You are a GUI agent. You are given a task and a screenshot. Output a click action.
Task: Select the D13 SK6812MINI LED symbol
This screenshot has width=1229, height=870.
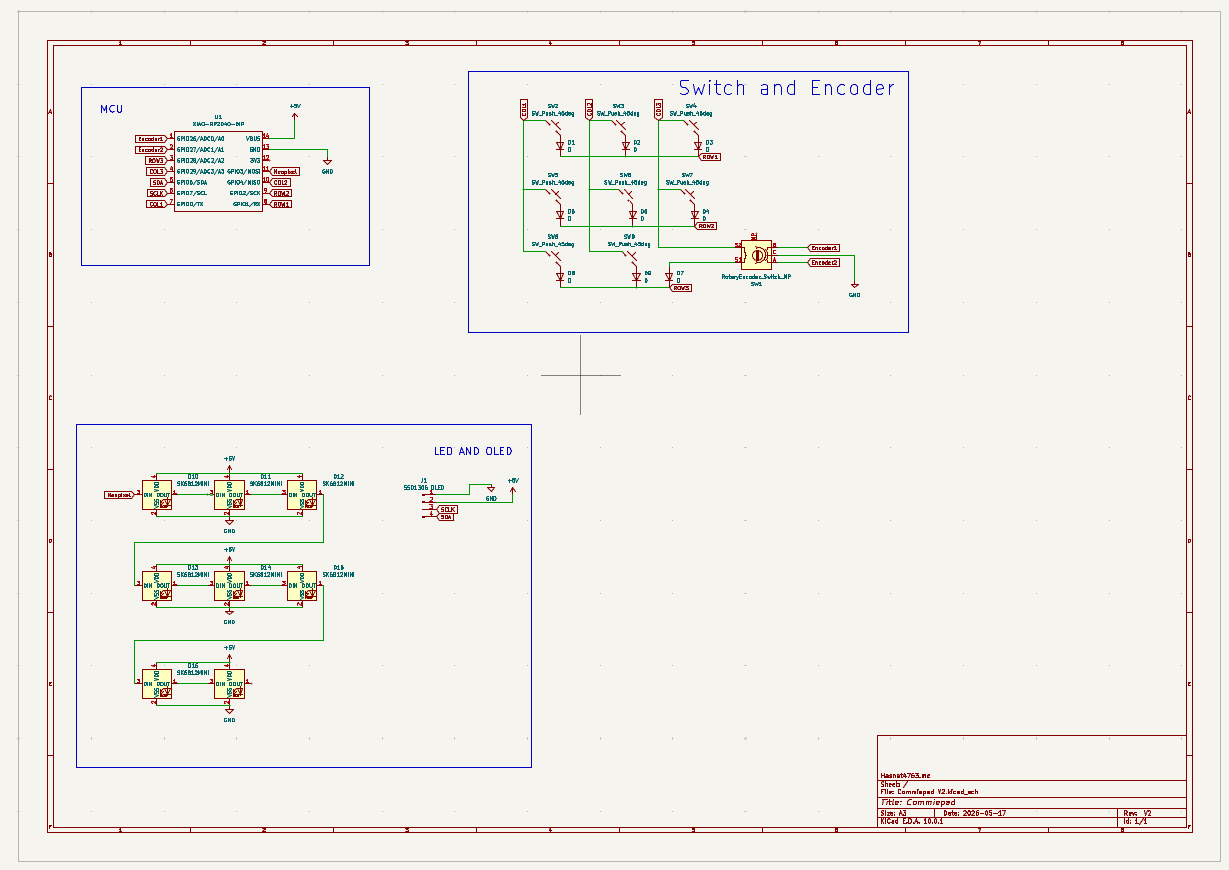[157, 585]
